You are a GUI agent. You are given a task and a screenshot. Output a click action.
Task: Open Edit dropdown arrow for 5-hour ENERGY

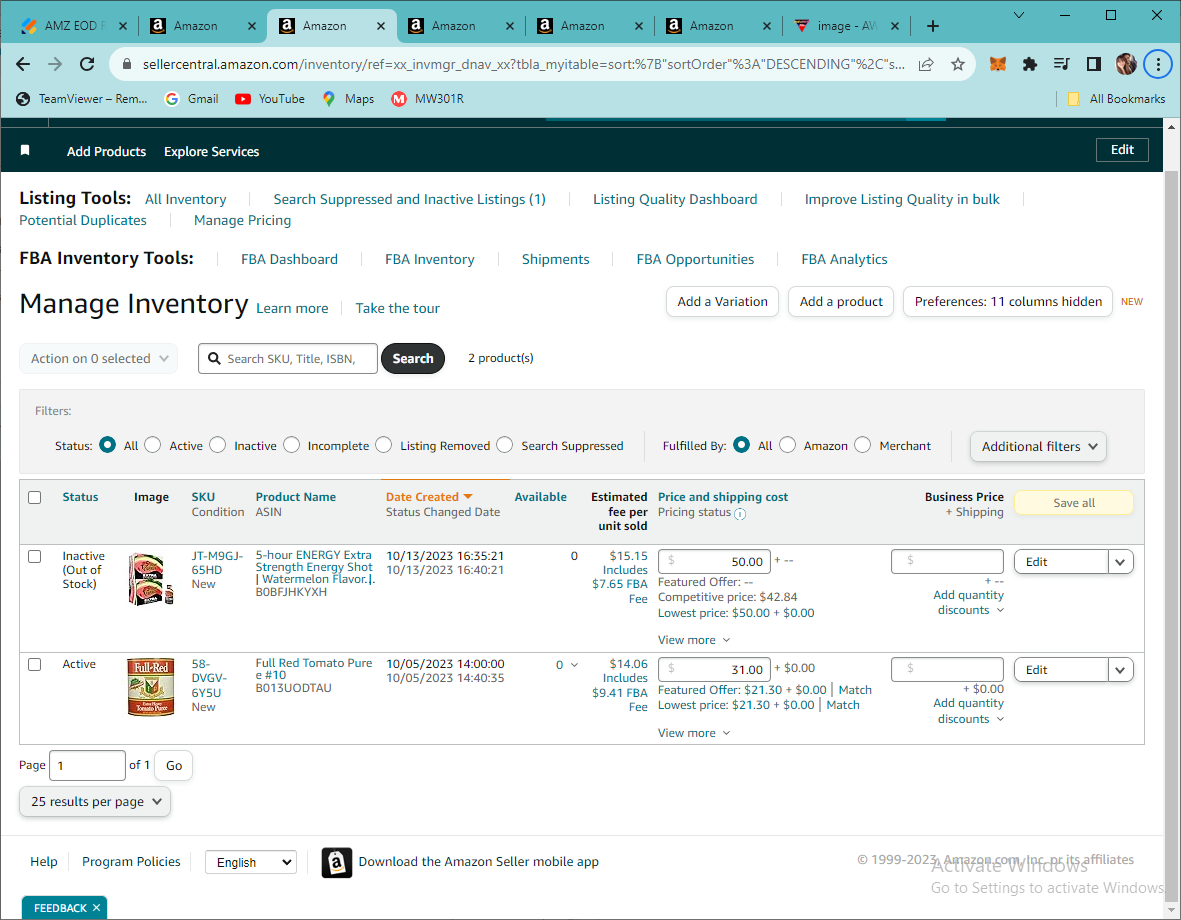1120,562
